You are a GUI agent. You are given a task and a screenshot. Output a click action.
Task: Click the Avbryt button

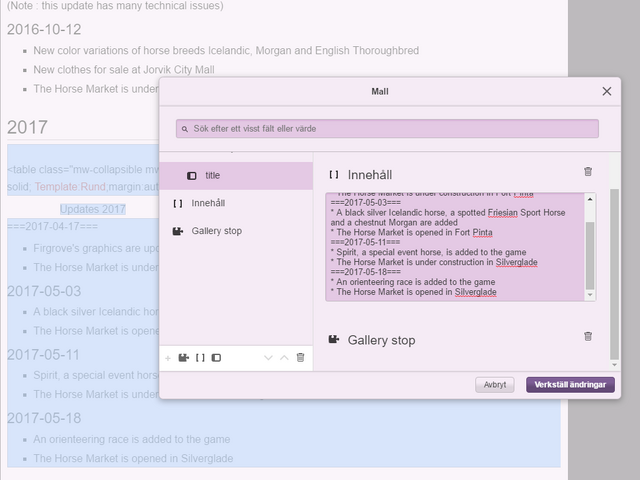pyautogui.click(x=495, y=385)
